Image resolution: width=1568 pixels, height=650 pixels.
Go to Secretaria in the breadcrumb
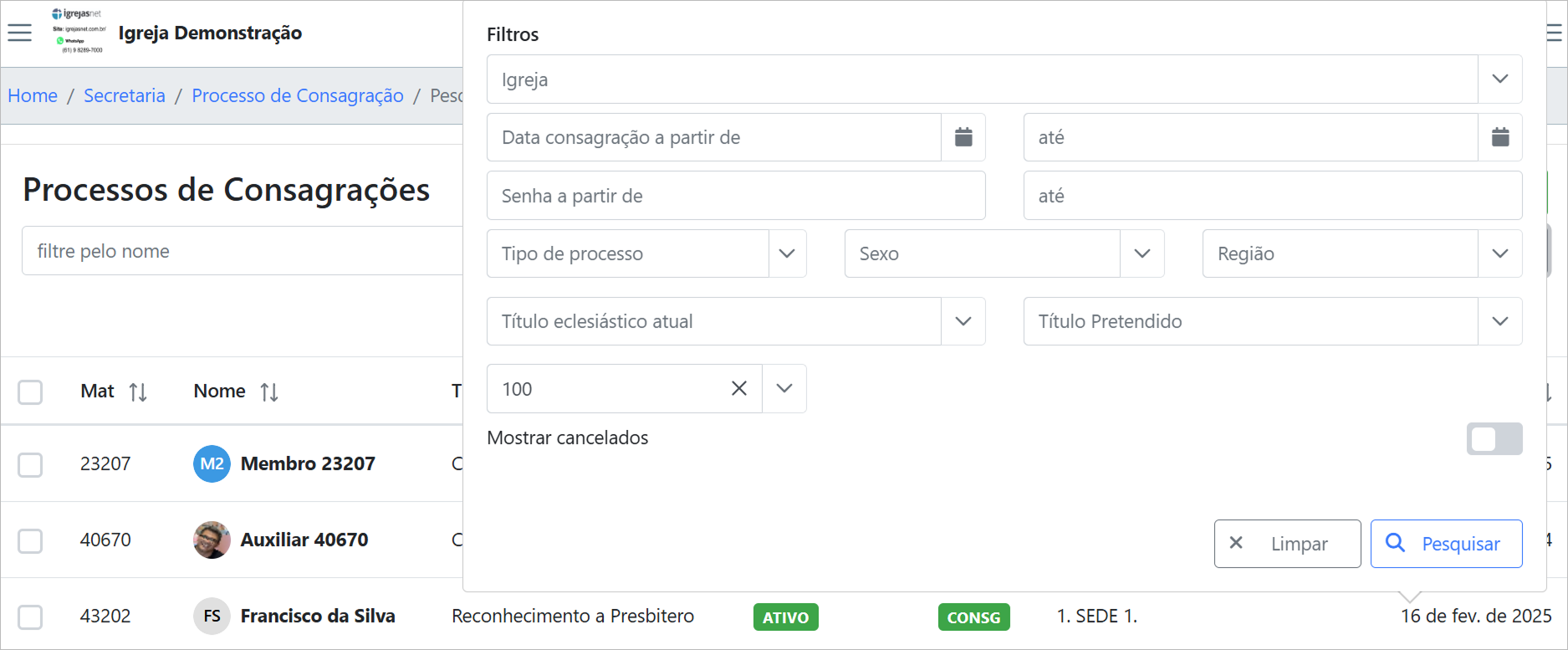125,95
